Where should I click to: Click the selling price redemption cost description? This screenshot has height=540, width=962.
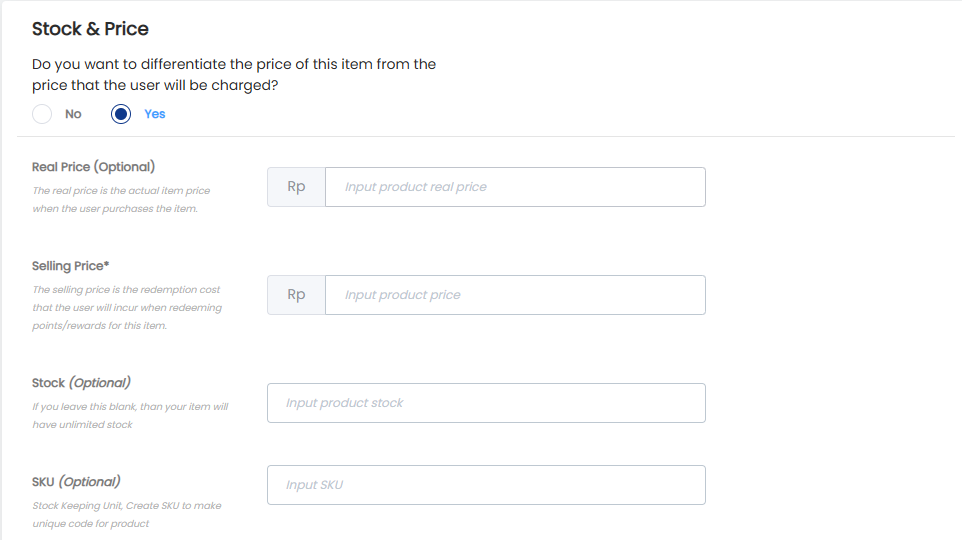(127, 307)
